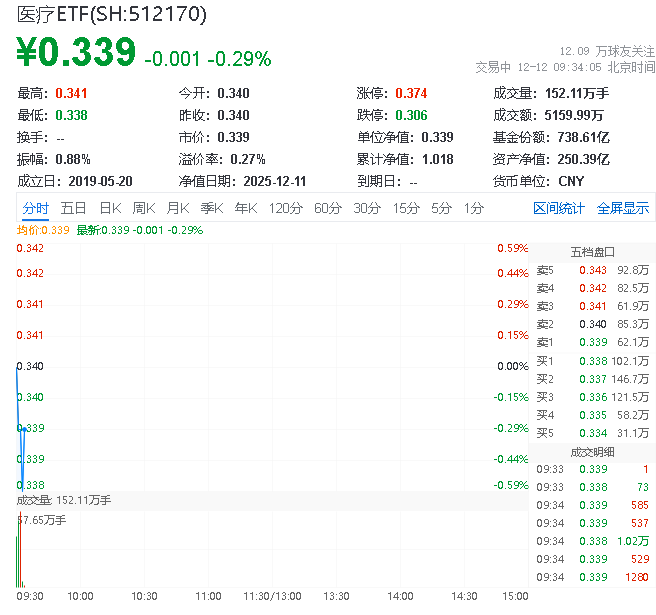Select the 1分 interval tab

pos(473,208)
